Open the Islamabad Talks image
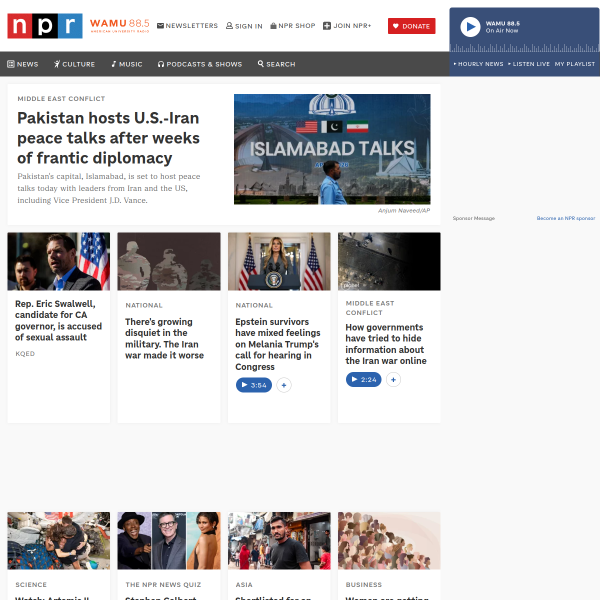The width and height of the screenshot is (600, 600). pyautogui.click(x=332, y=149)
